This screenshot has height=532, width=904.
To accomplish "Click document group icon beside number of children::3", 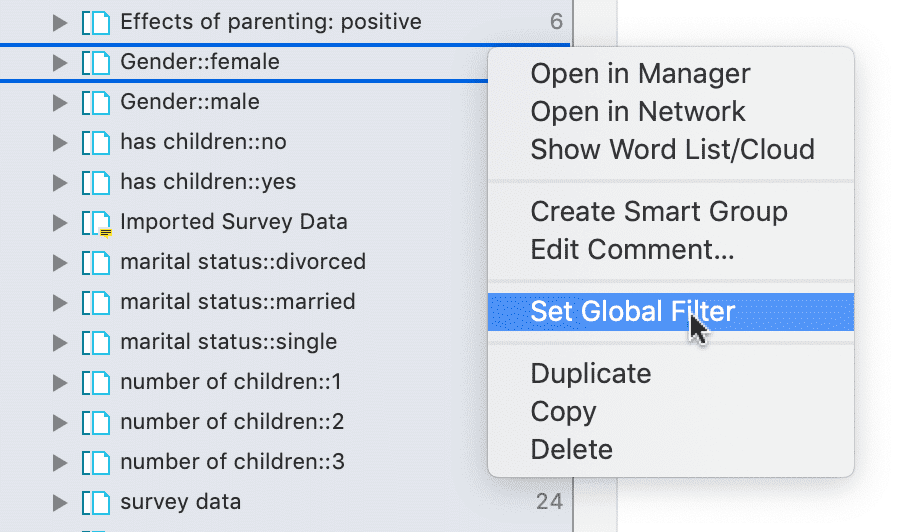I will point(96,462).
